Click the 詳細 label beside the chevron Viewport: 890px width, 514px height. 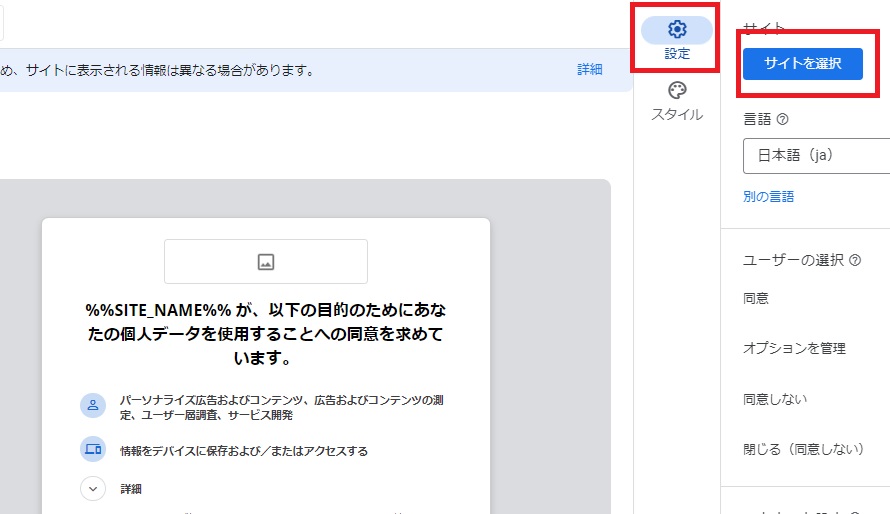[x=131, y=489]
